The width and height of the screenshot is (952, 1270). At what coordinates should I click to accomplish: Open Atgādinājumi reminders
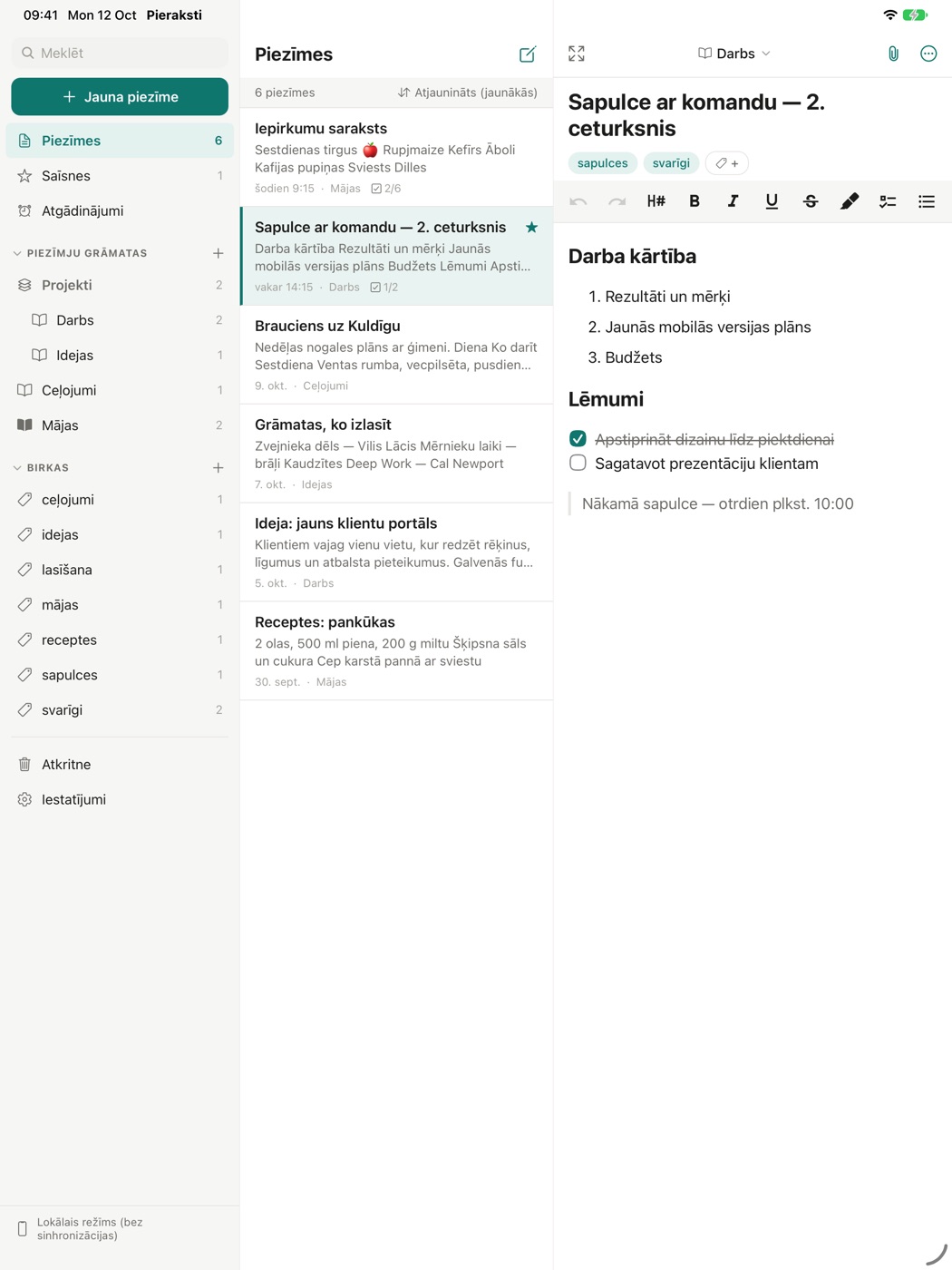pos(120,210)
